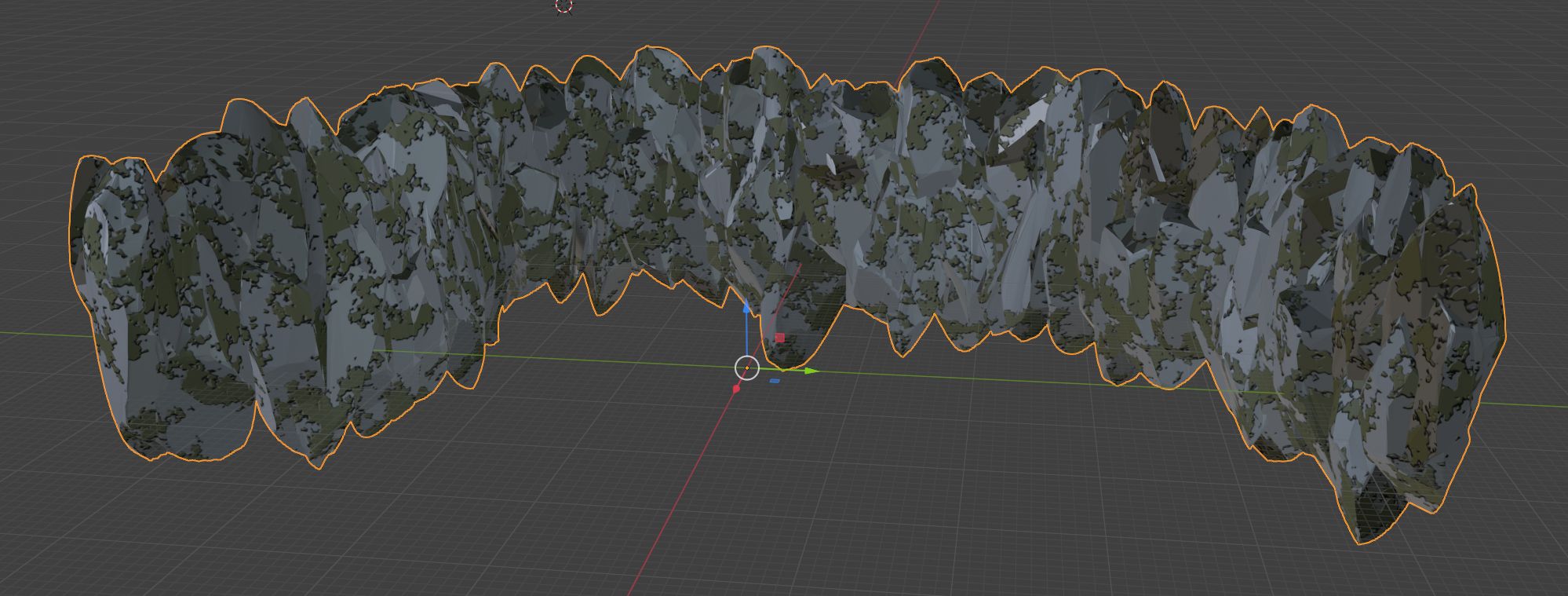Viewport: 1568px width, 596px height.
Task: Select the red square plane handle
Action: point(779,338)
